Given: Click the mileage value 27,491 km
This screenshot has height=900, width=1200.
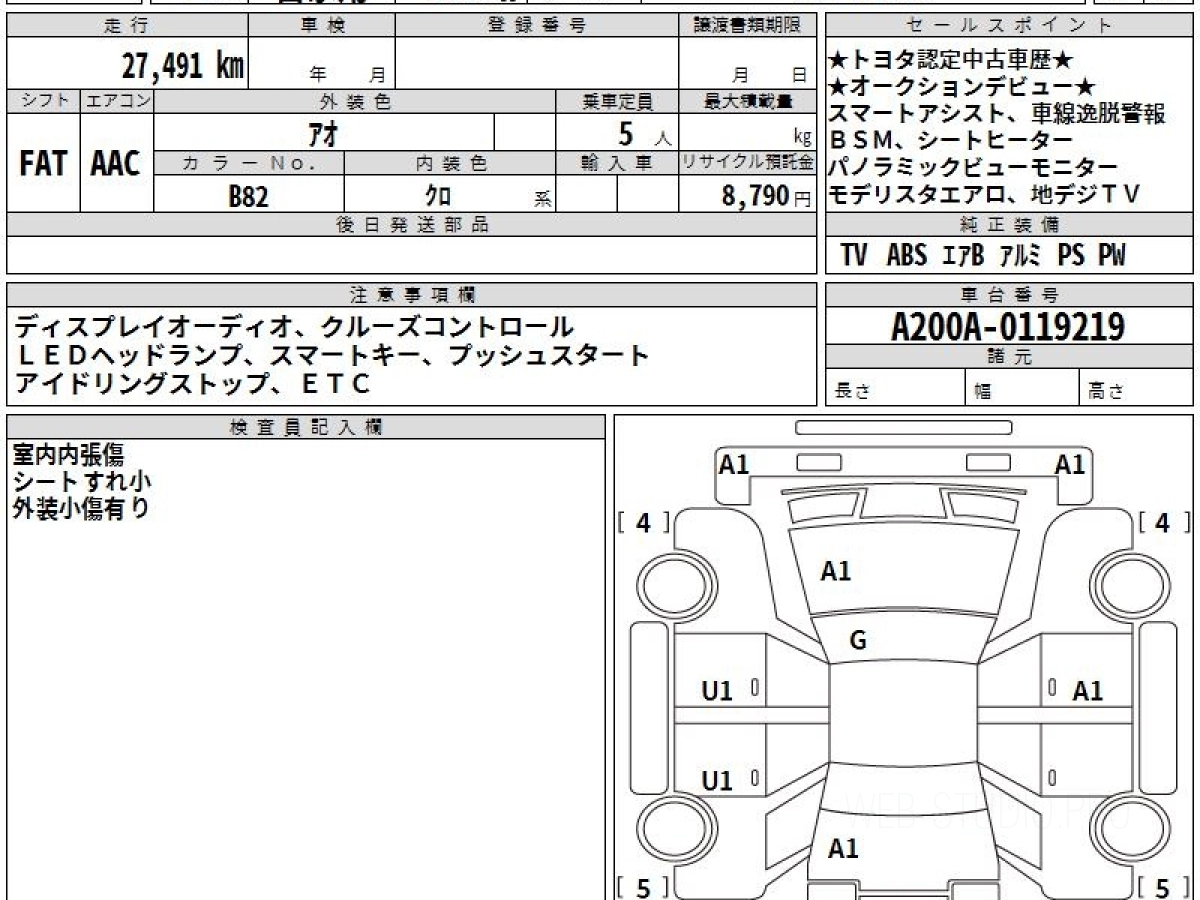Looking at the screenshot, I should tap(182, 66).
